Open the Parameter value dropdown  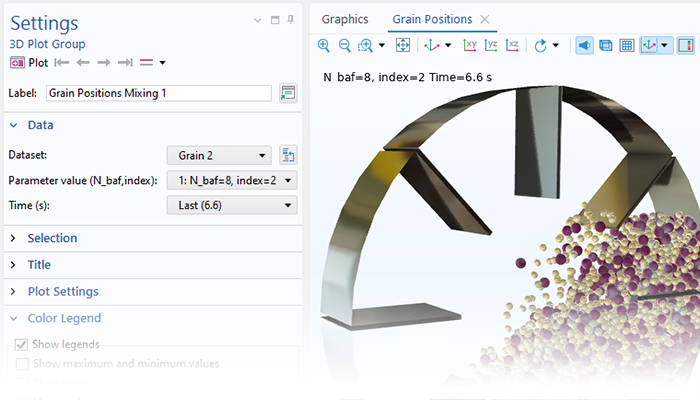pyautogui.click(x=231, y=180)
